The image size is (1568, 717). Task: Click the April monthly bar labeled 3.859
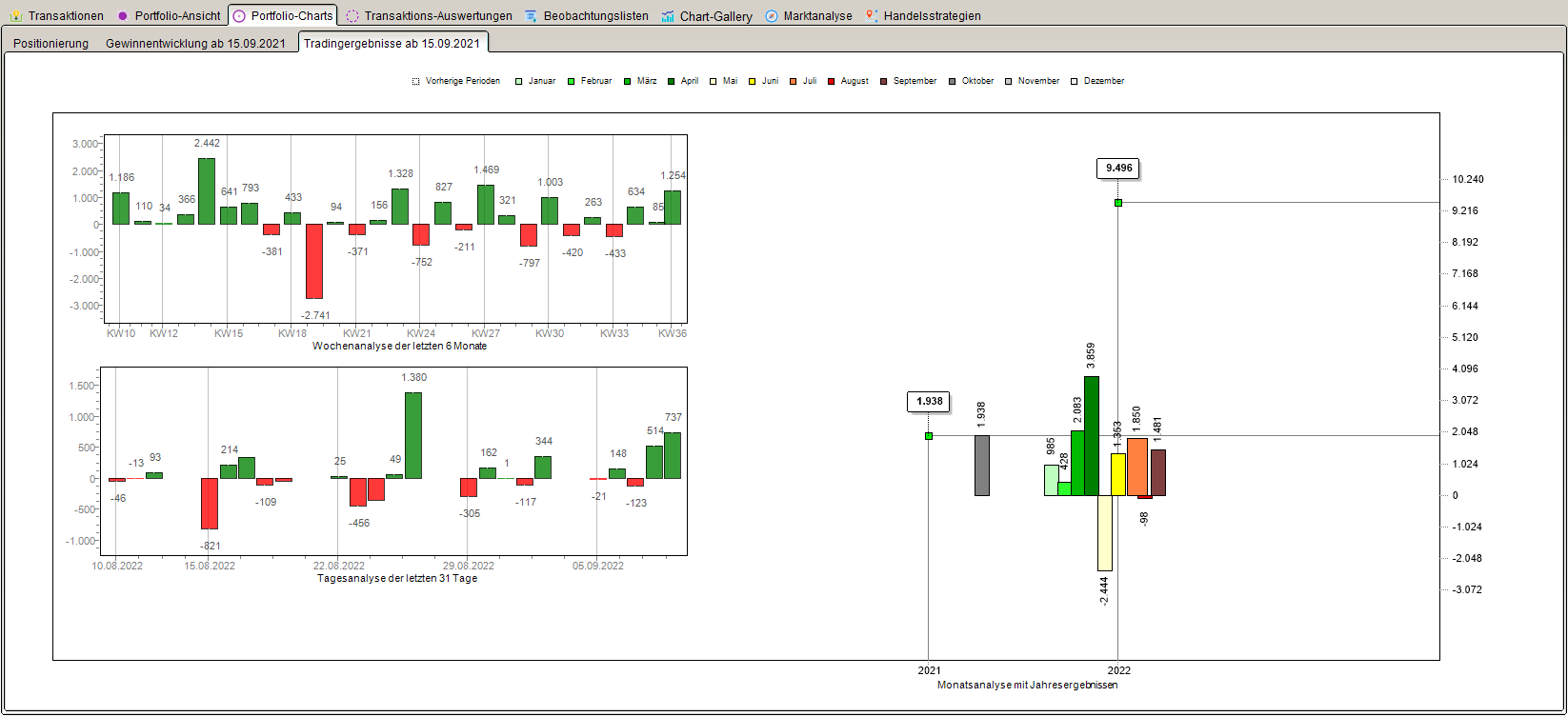1092,436
